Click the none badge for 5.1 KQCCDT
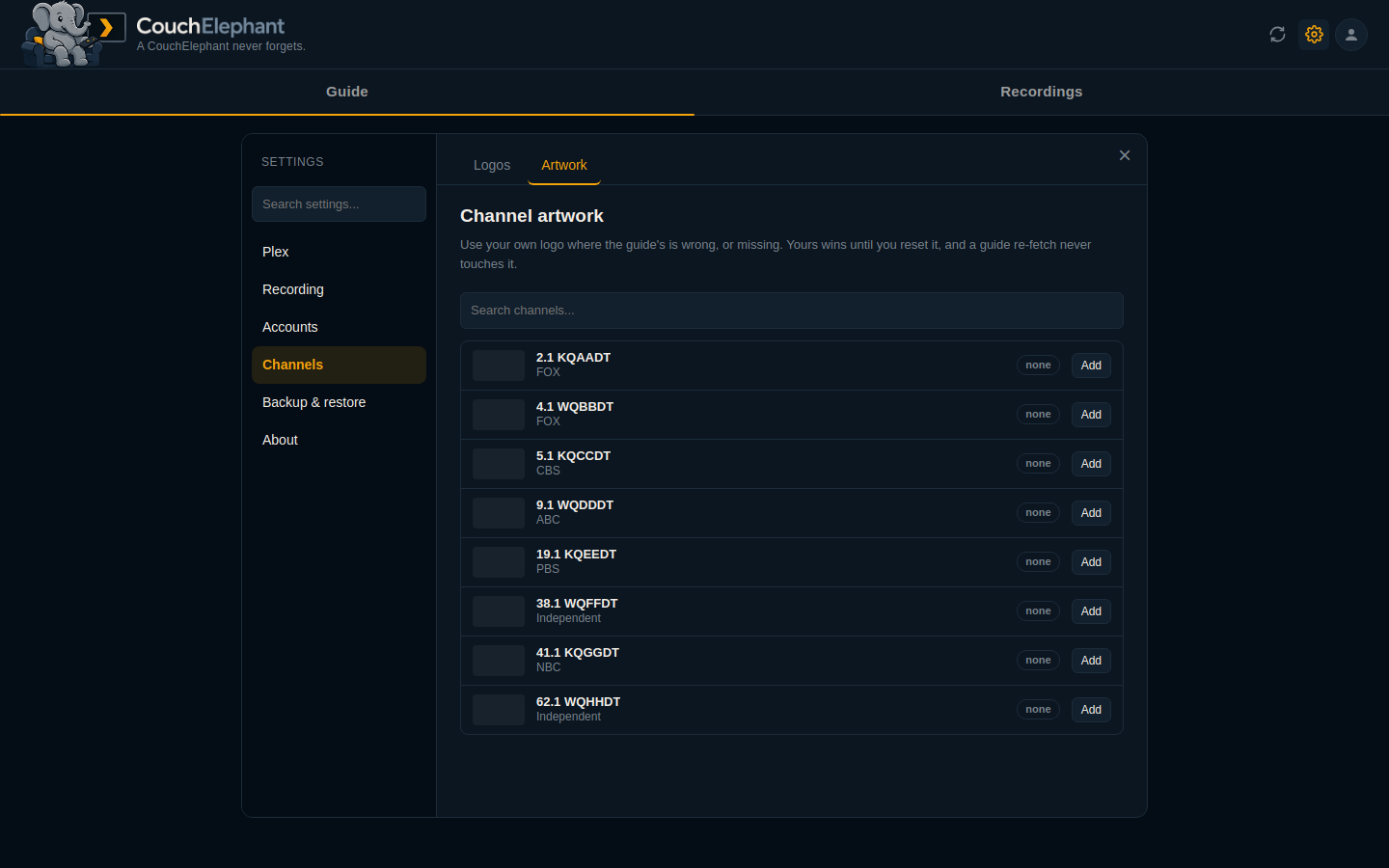This screenshot has height=868, width=1389. tap(1038, 464)
